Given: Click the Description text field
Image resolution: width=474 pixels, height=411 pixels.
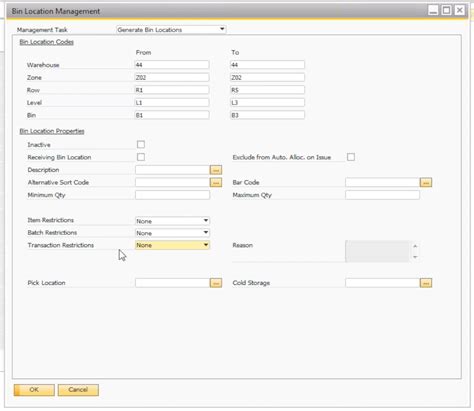Looking at the screenshot, I should pyautogui.click(x=172, y=170).
